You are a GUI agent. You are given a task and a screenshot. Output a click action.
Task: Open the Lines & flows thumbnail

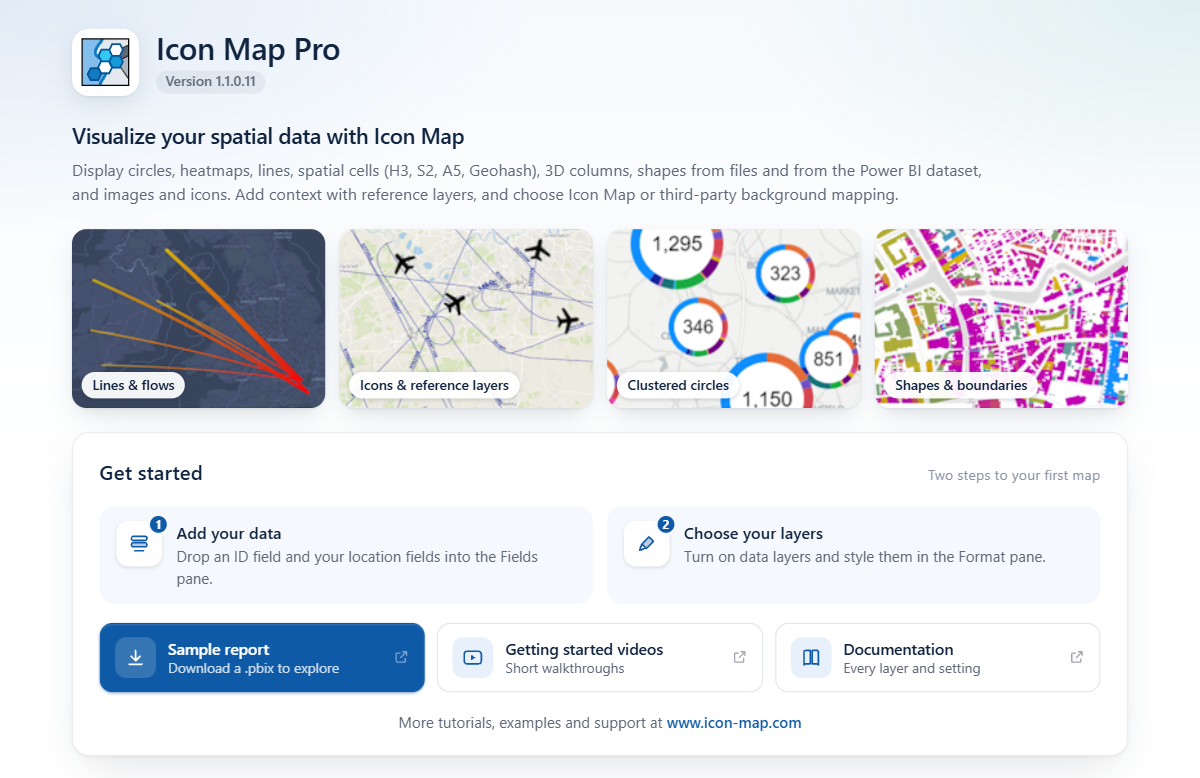pos(198,318)
